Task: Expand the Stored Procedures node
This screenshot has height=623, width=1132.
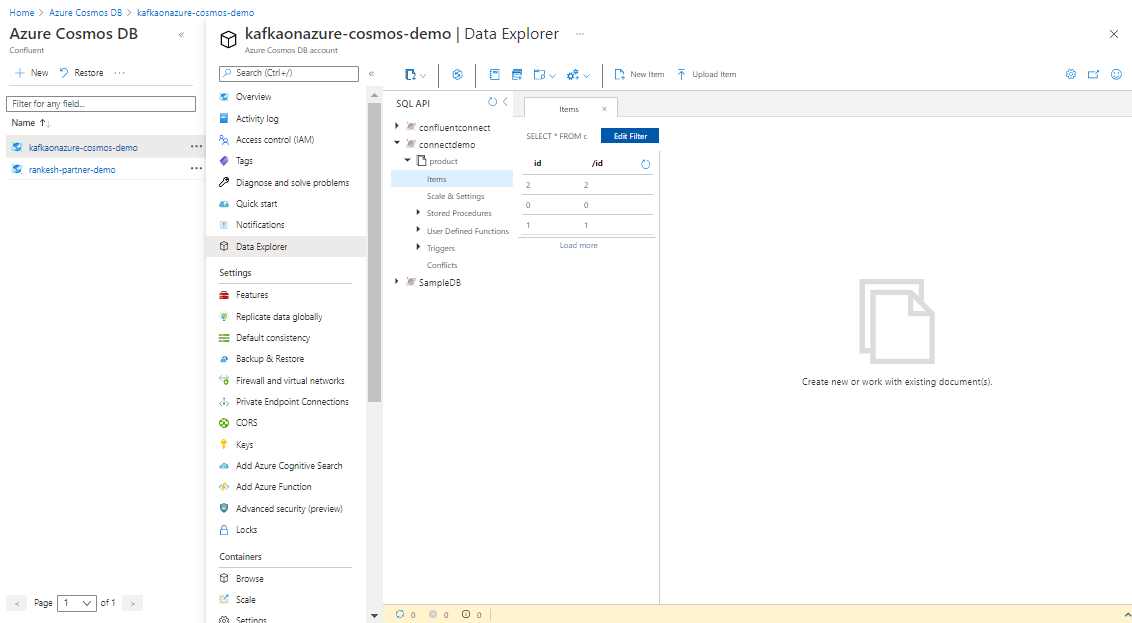Action: 418,212
